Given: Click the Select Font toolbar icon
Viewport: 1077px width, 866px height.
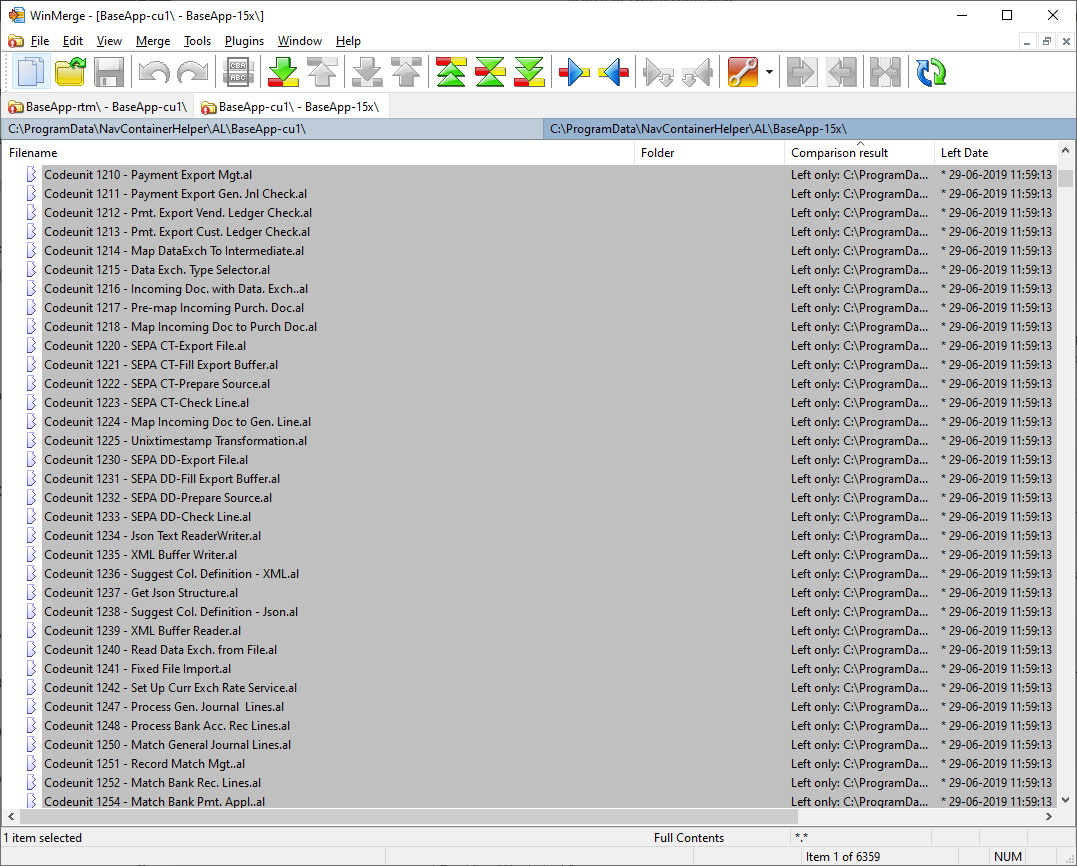Looking at the screenshot, I should coord(238,72).
